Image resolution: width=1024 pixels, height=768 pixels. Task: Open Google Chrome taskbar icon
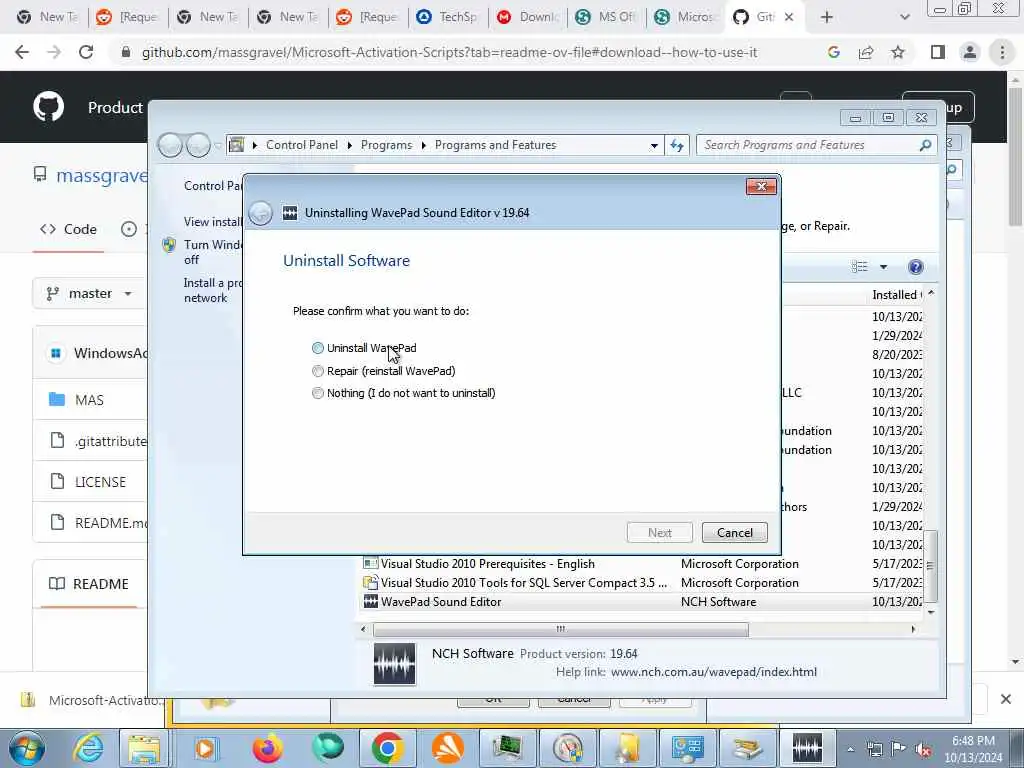pyautogui.click(x=387, y=748)
